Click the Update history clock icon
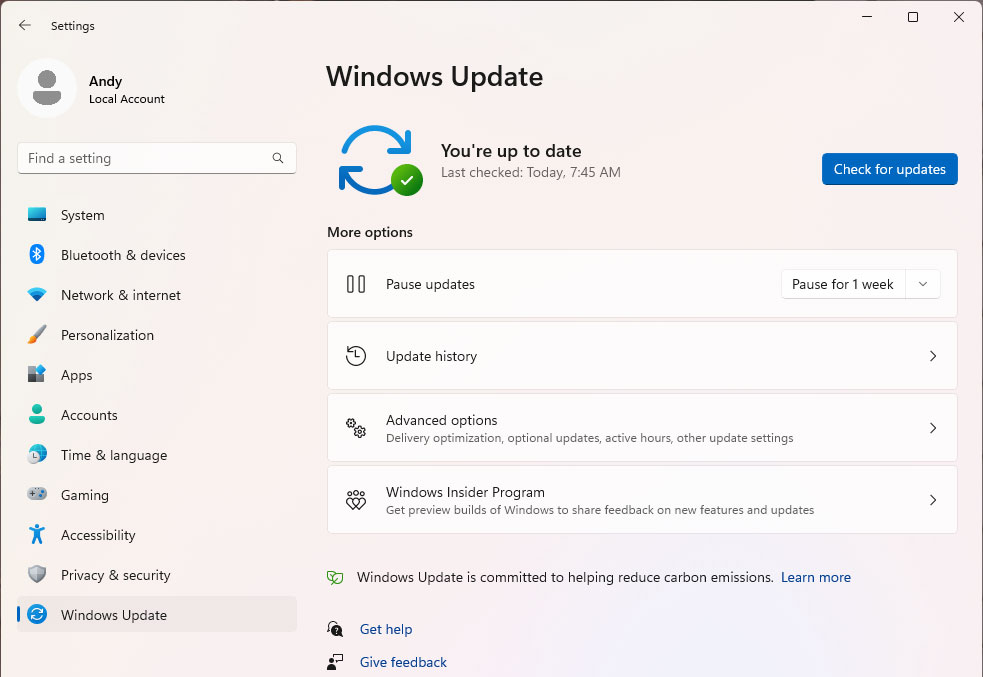Viewport: 983px width, 677px height. tap(355, 356)
